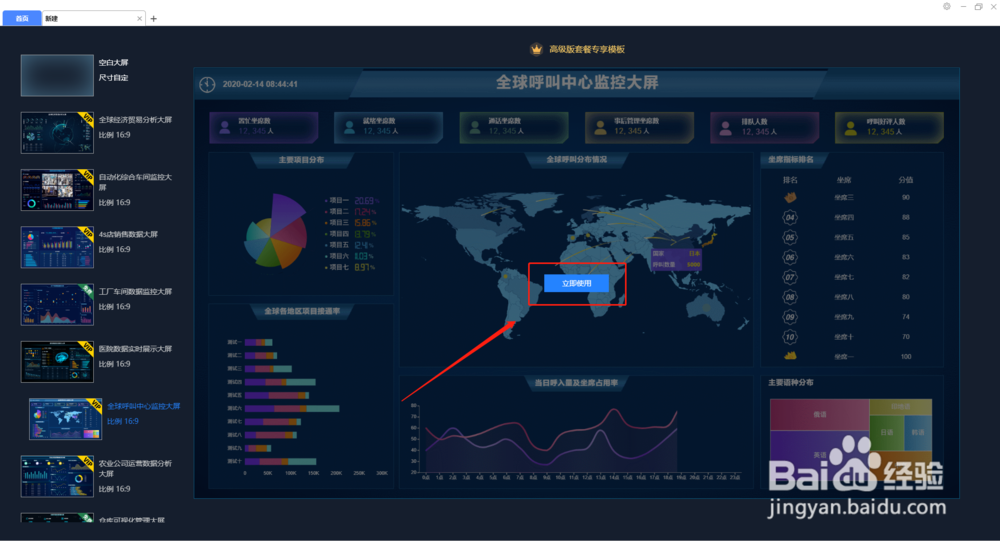Close the 新建 tab
Viewport: 1000px width, 541px height.
pos(139,19)
